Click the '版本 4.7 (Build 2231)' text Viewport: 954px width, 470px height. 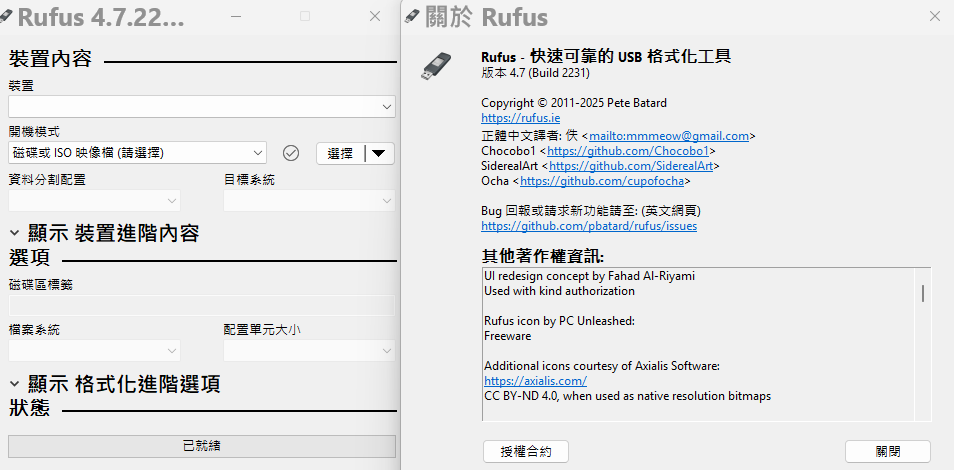pyautogui.click(x=535, y=73)
